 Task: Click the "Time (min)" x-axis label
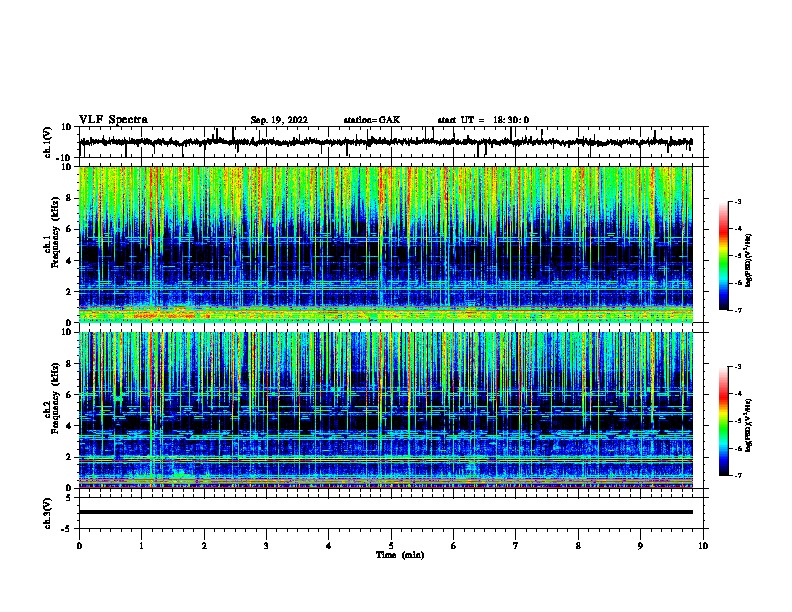(x=400, y=555)
